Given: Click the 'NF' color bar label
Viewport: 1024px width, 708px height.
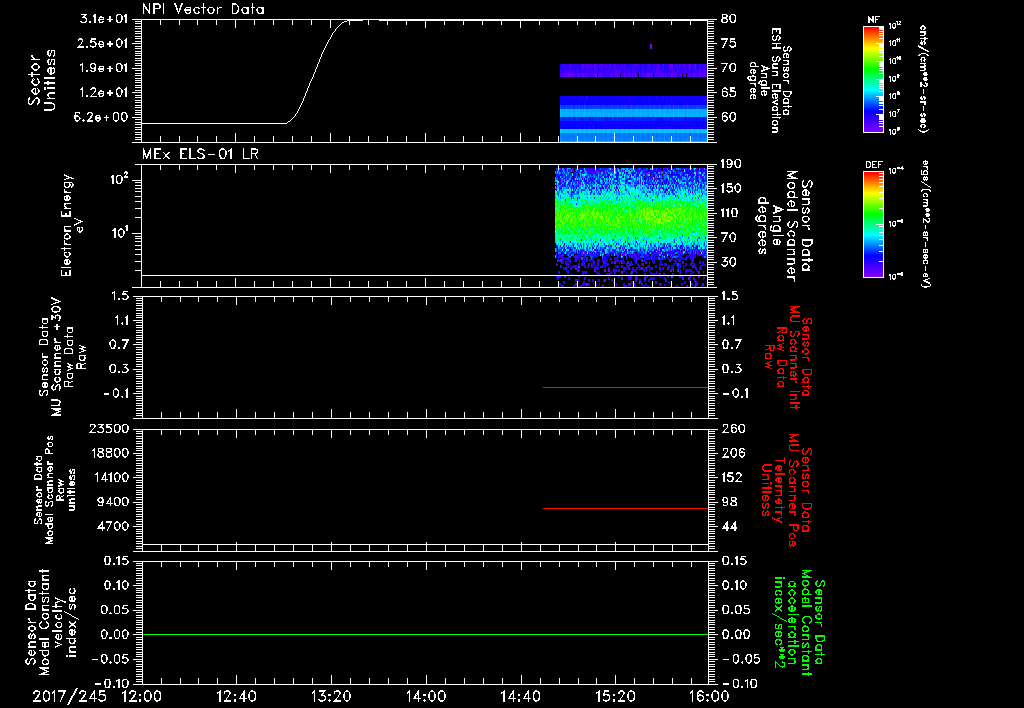Looking at the screenshot, I should click(873, 20).
